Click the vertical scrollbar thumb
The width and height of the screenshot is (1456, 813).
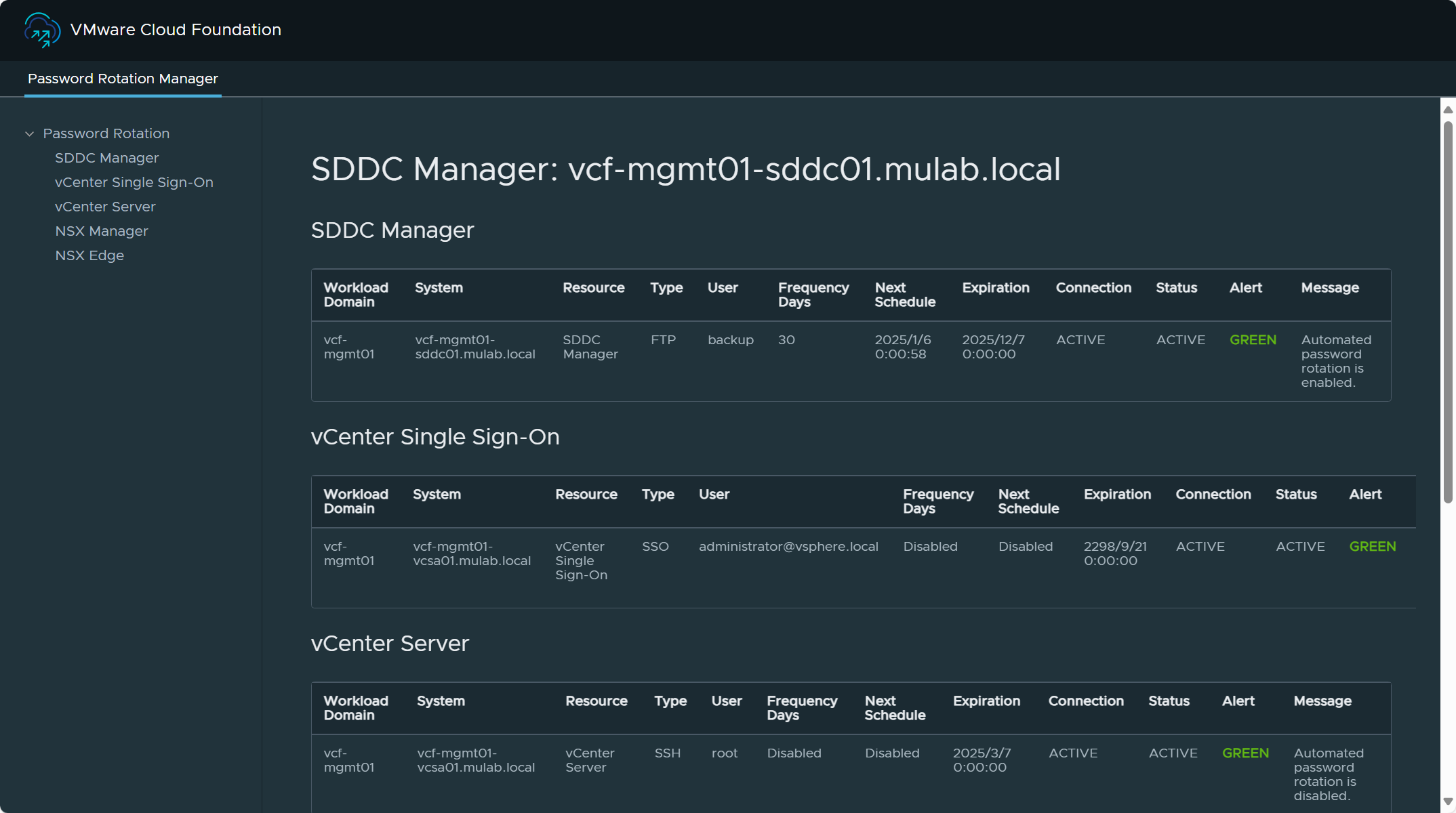click(x=1448, y=312)
